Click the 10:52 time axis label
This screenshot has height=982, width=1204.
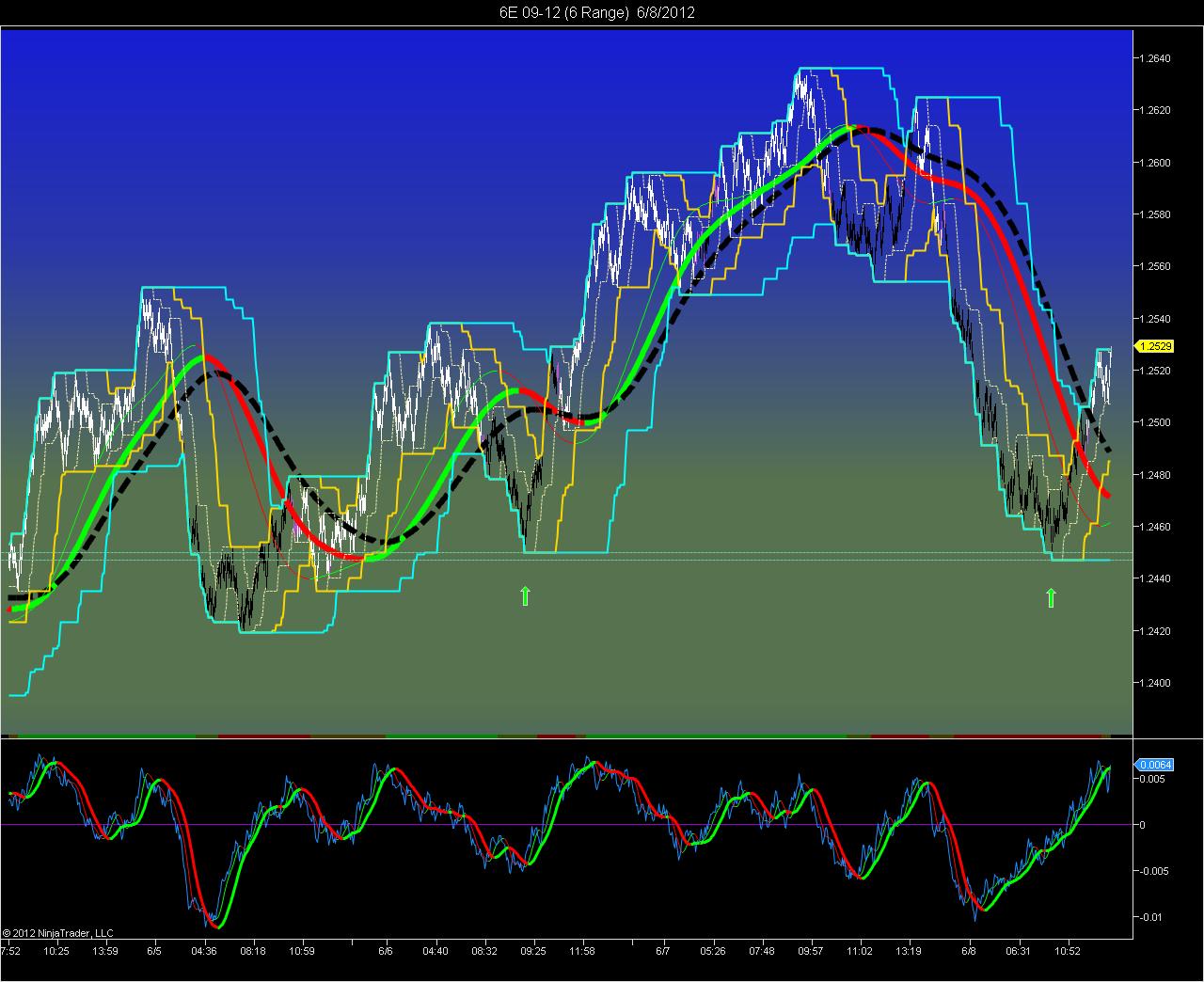click(x=1068, y=951)
